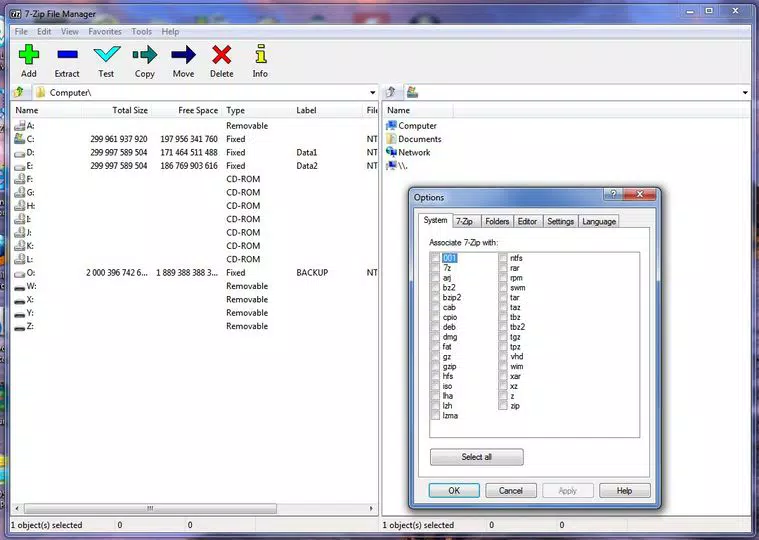The image size is (759, 540).
Task: Check the zip association checkbox
Action: click(503, 406)
